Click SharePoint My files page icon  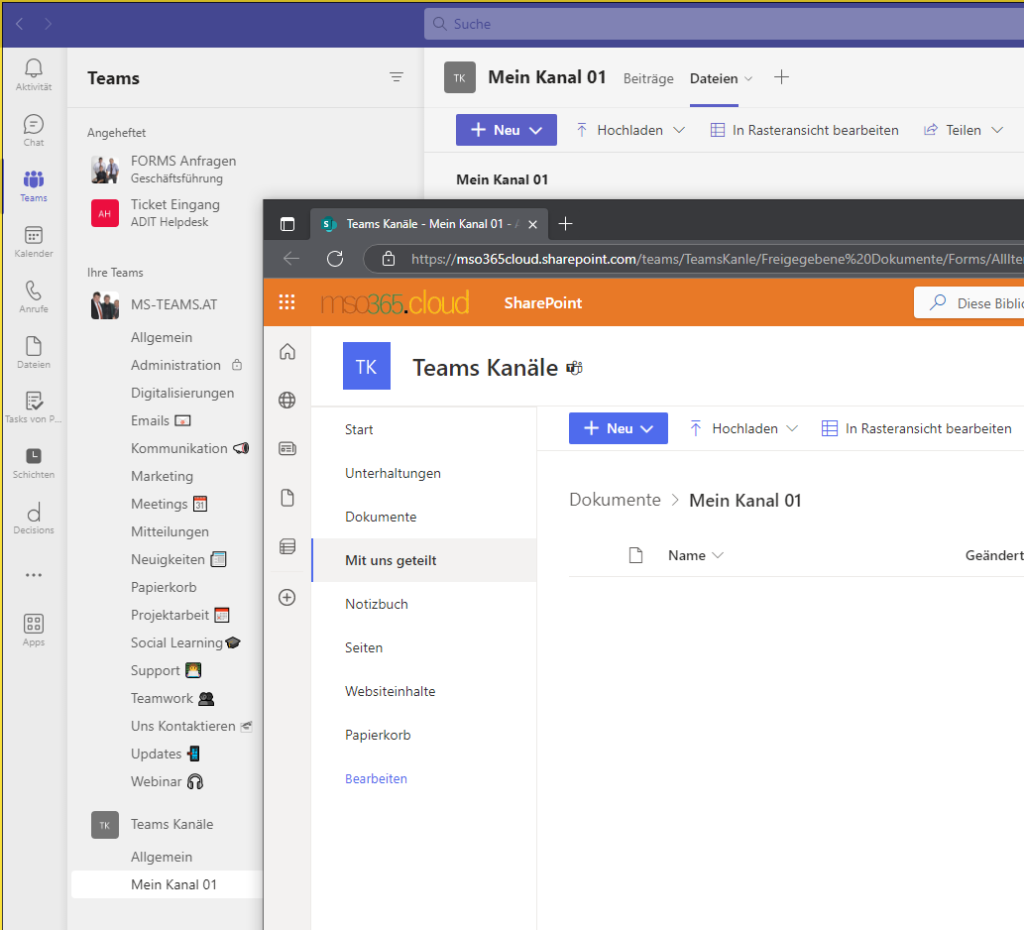[287, 498]
